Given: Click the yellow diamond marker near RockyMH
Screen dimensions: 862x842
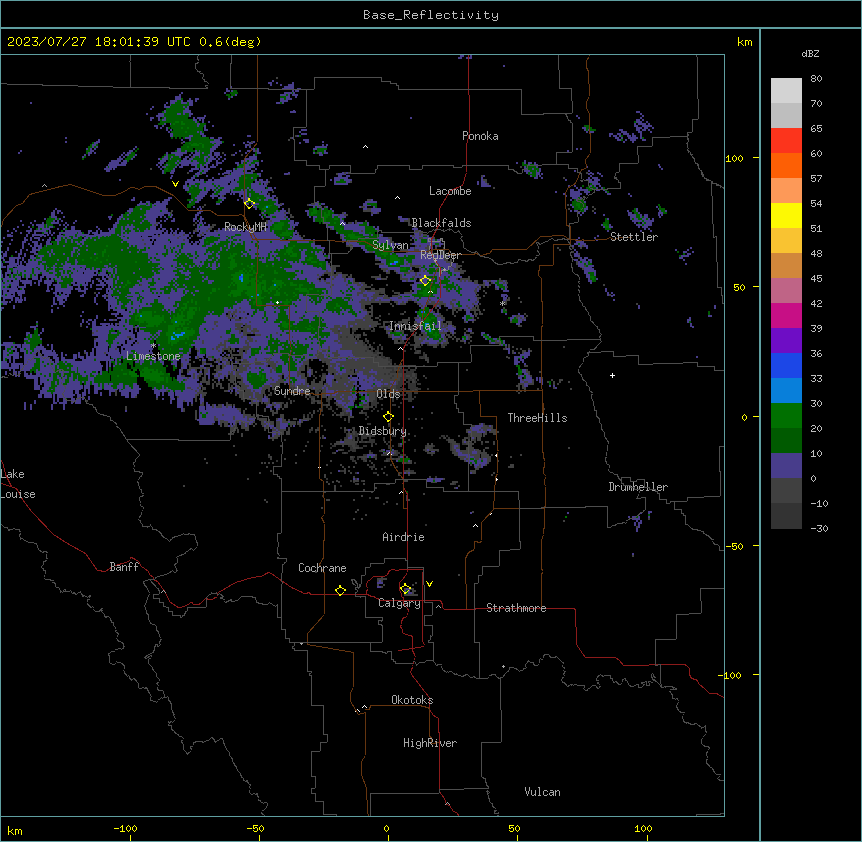Looking at the screenshot, I should [x=249, y=204].
